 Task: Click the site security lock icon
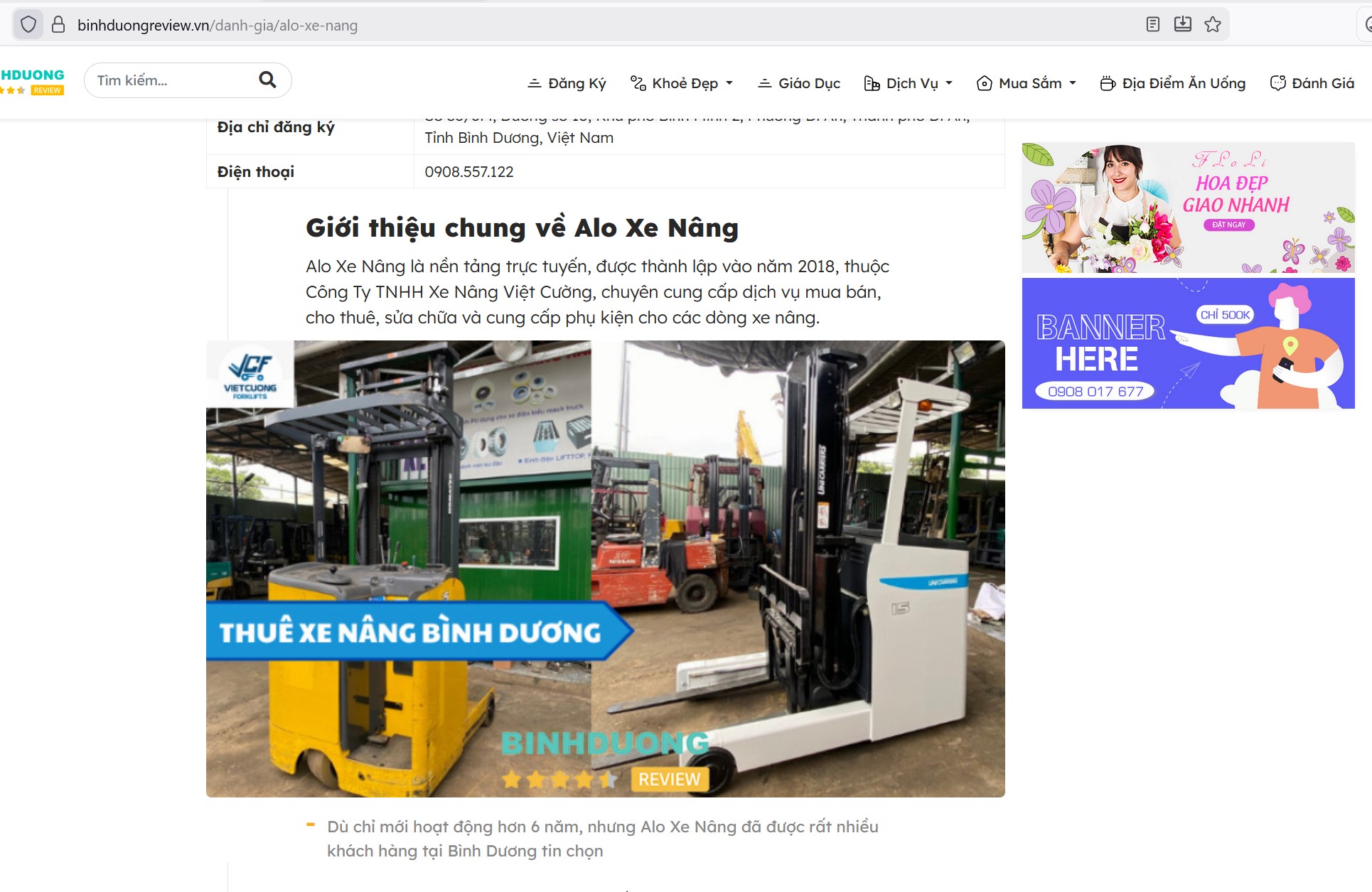(58, 23)
